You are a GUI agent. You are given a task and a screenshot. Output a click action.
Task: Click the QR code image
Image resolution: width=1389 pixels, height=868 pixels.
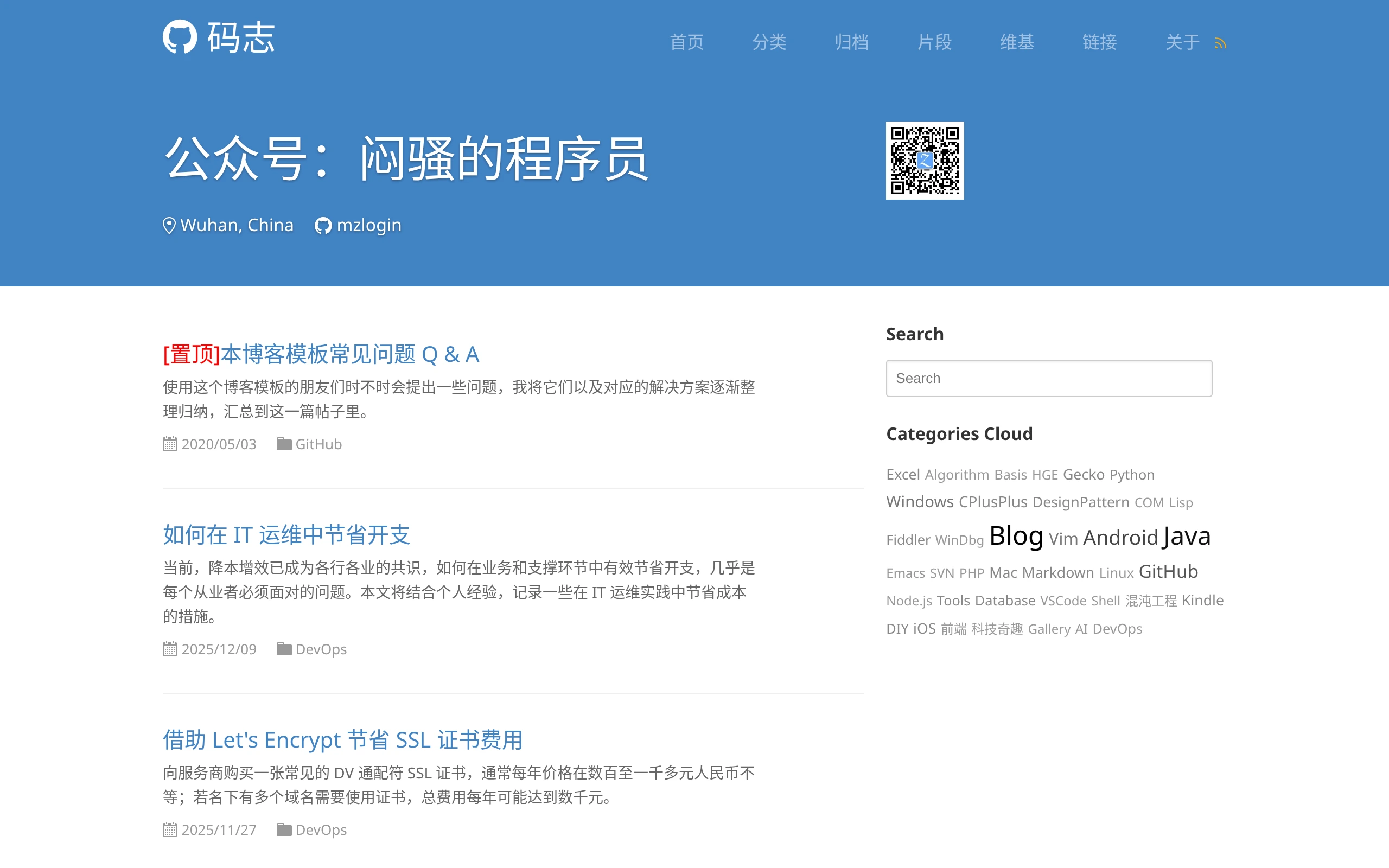pyautogui.click(x=925, y=160)
